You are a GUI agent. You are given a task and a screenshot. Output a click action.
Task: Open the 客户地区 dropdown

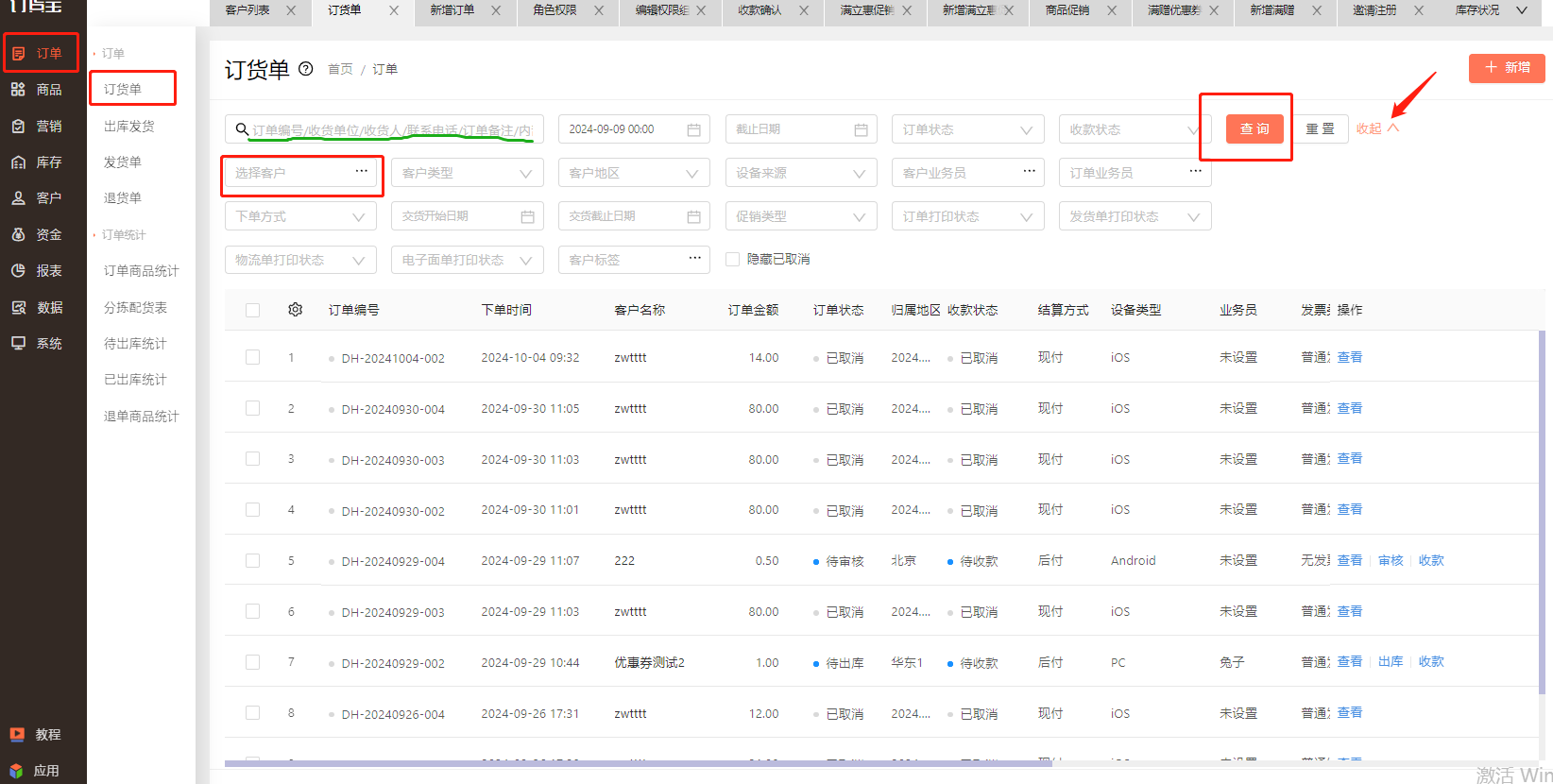click(634, 173)
